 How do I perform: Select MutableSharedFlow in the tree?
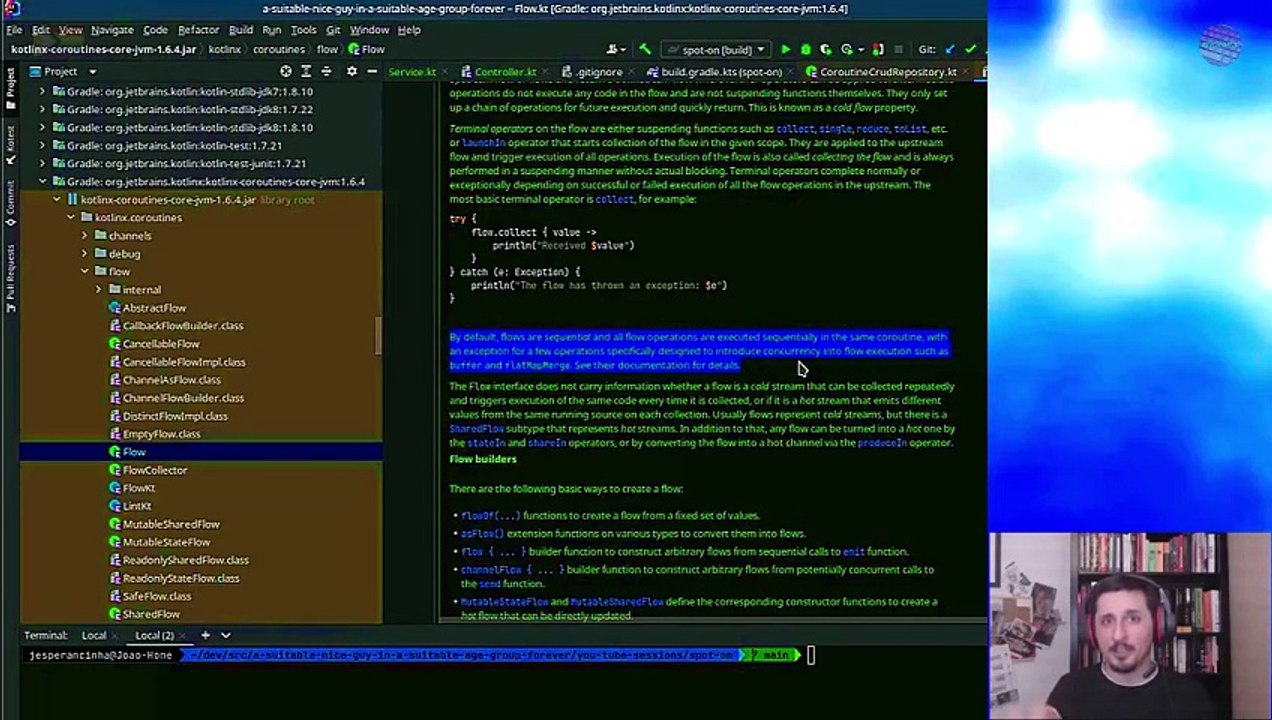click(x=170, y=523)
